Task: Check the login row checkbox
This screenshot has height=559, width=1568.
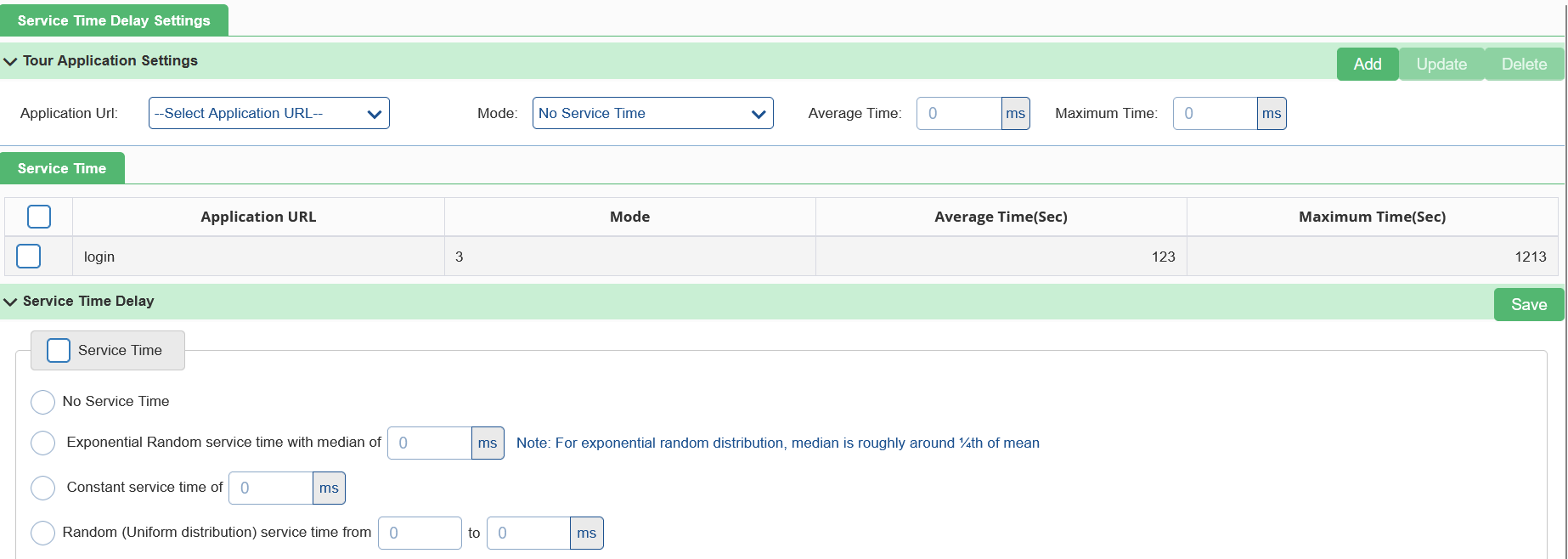Action: (29, 256)
